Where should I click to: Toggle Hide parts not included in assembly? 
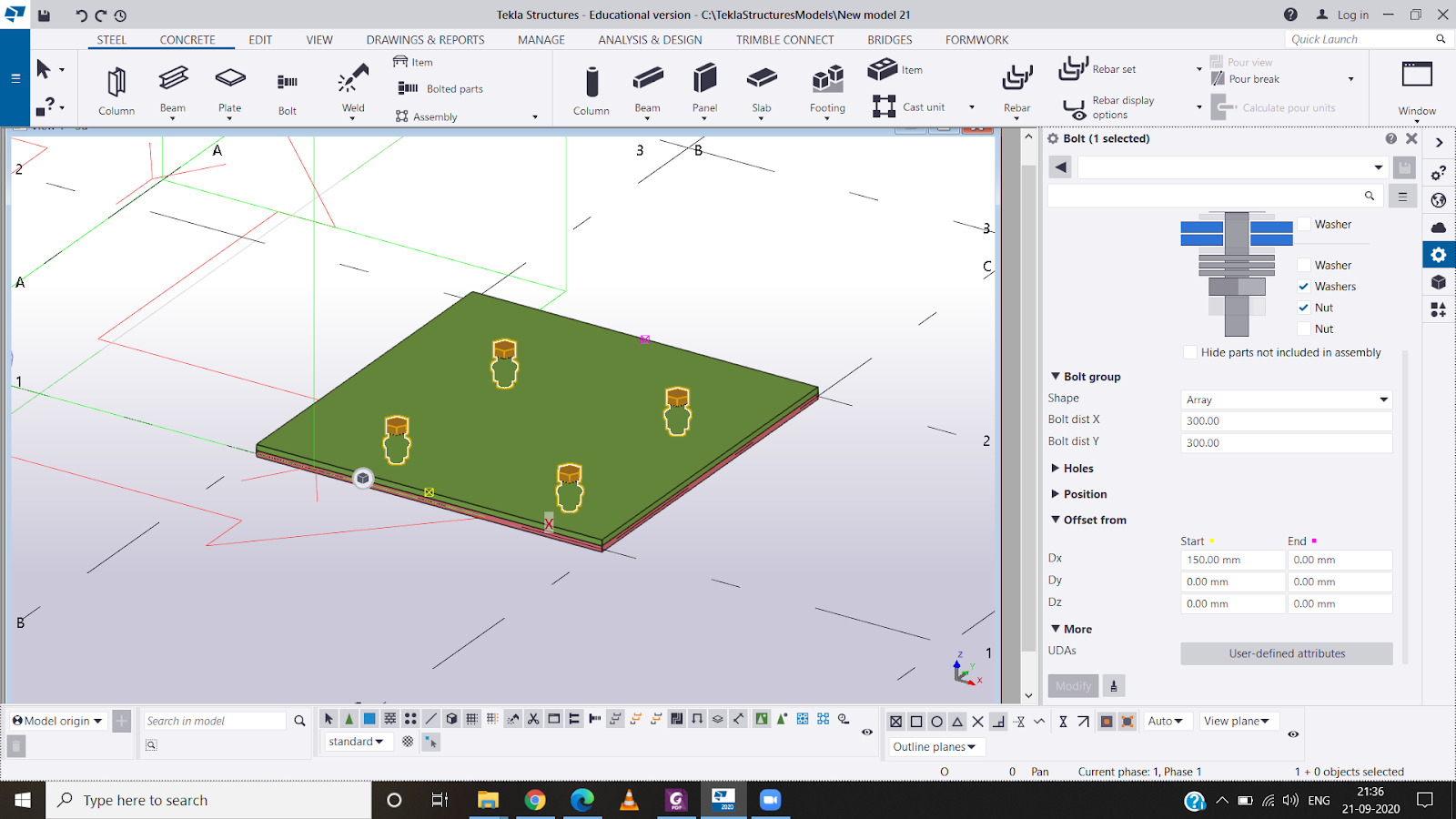(x=1189, y=352)
